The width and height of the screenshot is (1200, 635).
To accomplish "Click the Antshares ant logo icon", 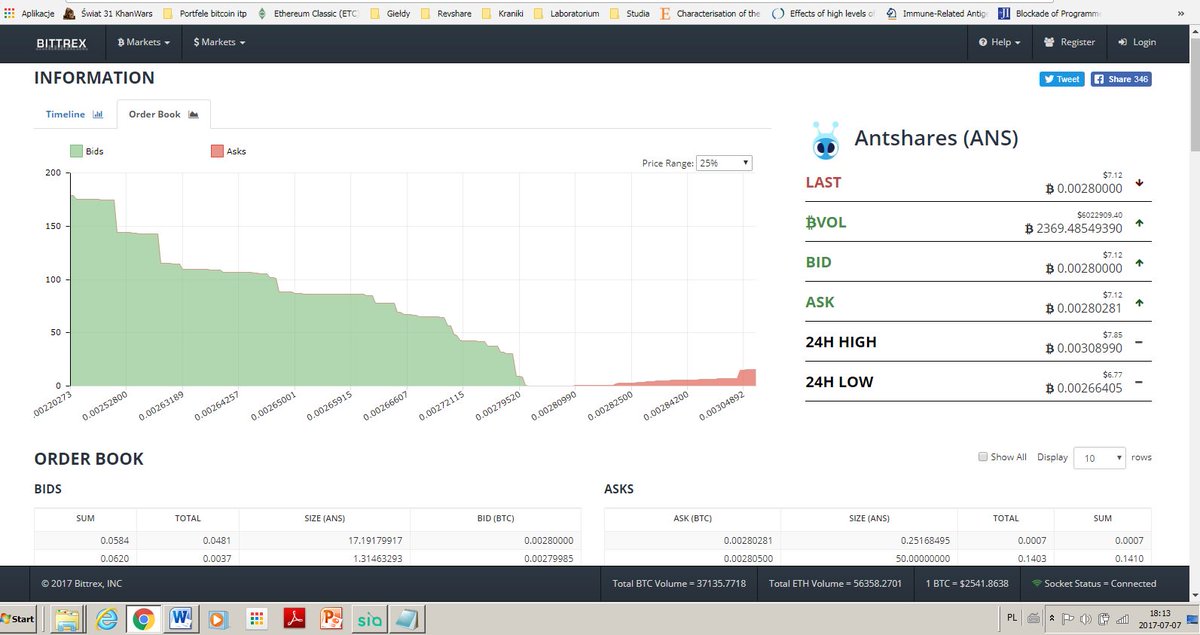I will [x=825, y=140].
